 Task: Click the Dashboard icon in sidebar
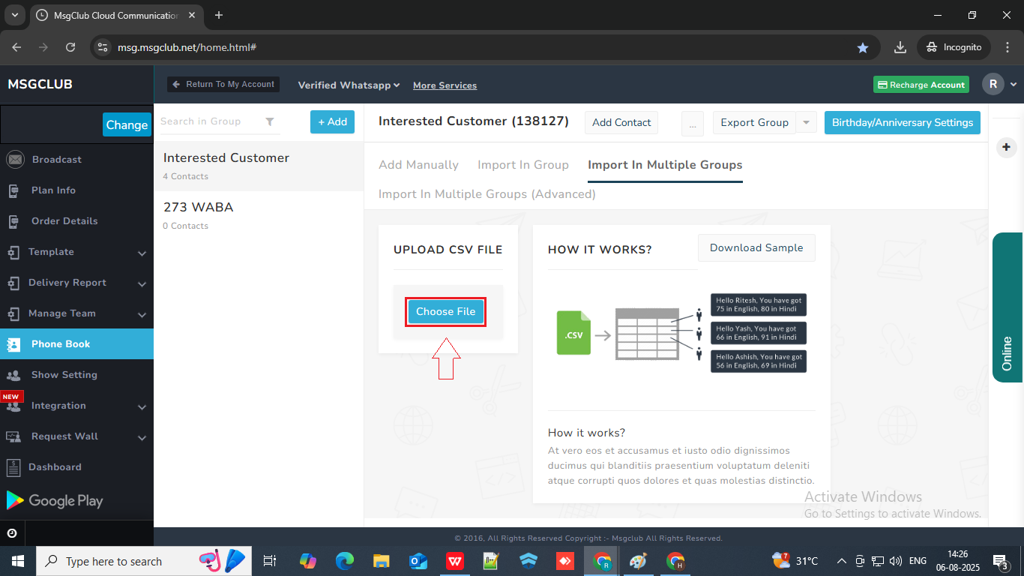point(13,467)
